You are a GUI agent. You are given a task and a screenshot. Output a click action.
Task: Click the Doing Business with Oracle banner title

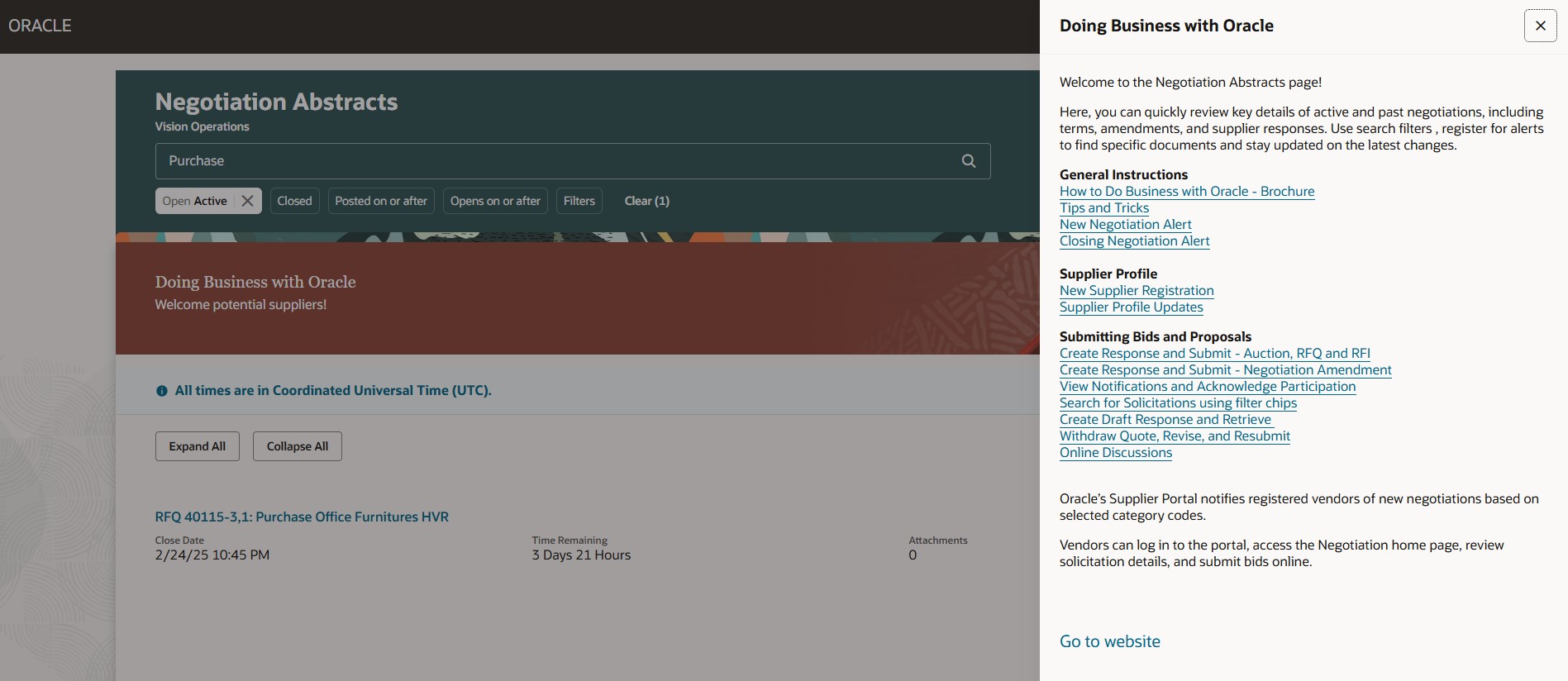point(255,282)
